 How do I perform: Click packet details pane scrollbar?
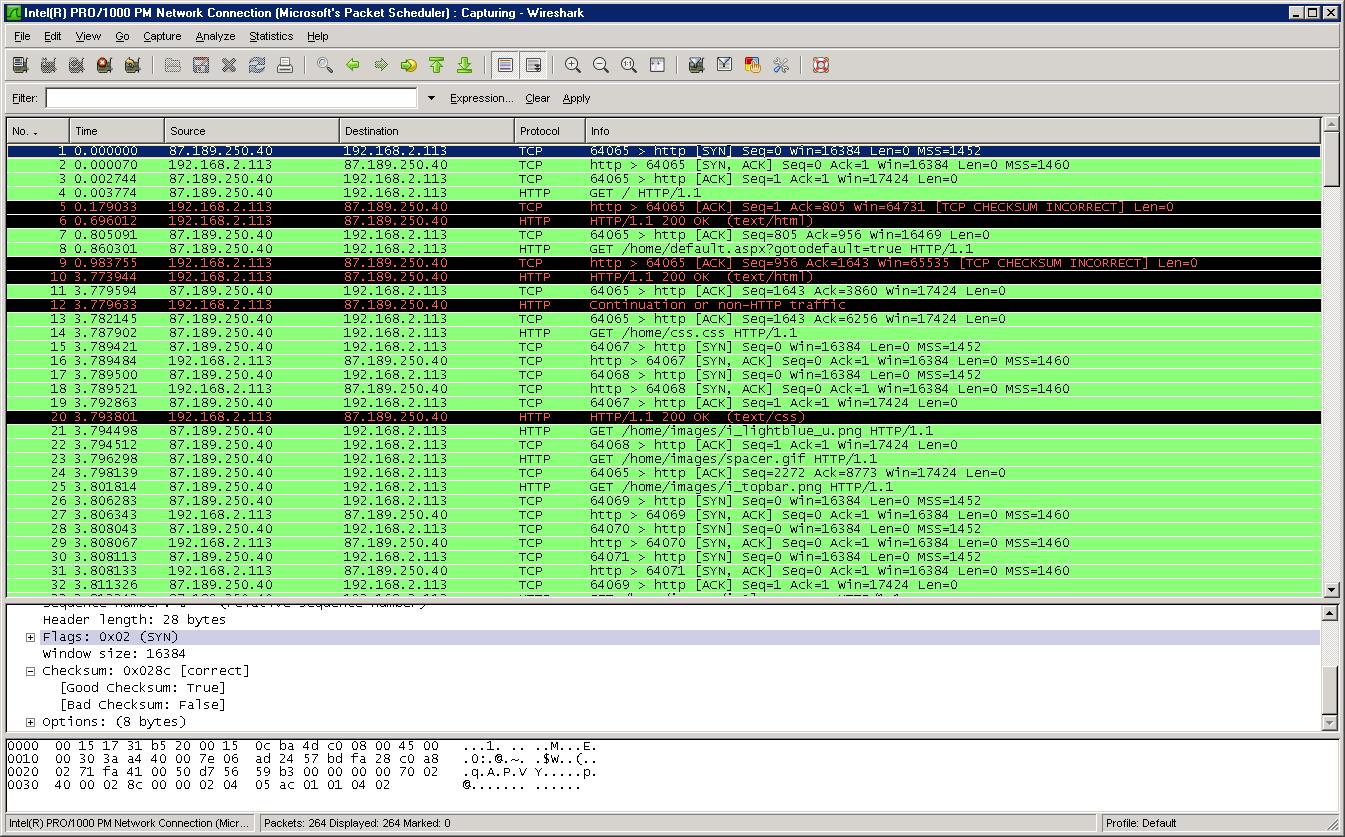pos(1330,668)
